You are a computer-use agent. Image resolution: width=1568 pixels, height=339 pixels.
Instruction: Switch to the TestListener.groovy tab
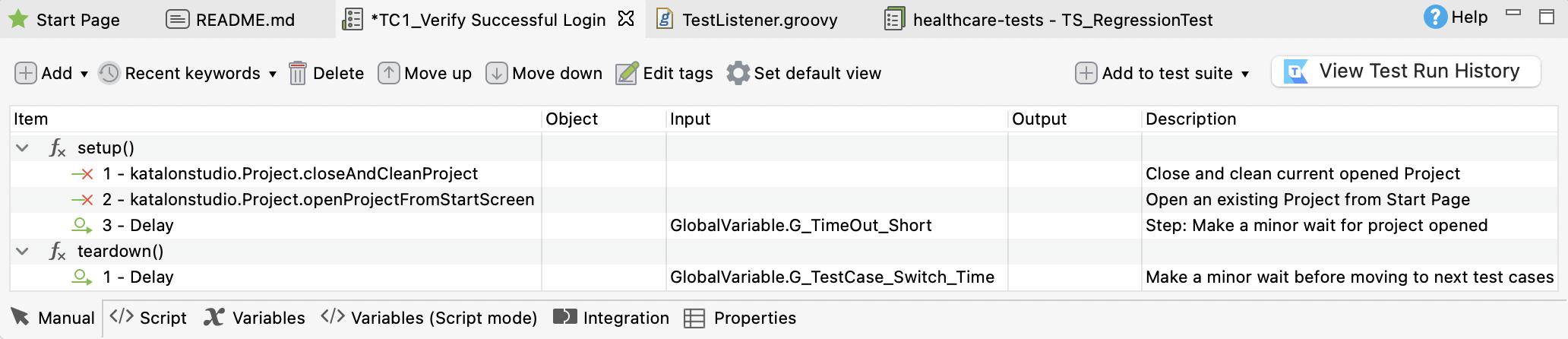(759, 20)
